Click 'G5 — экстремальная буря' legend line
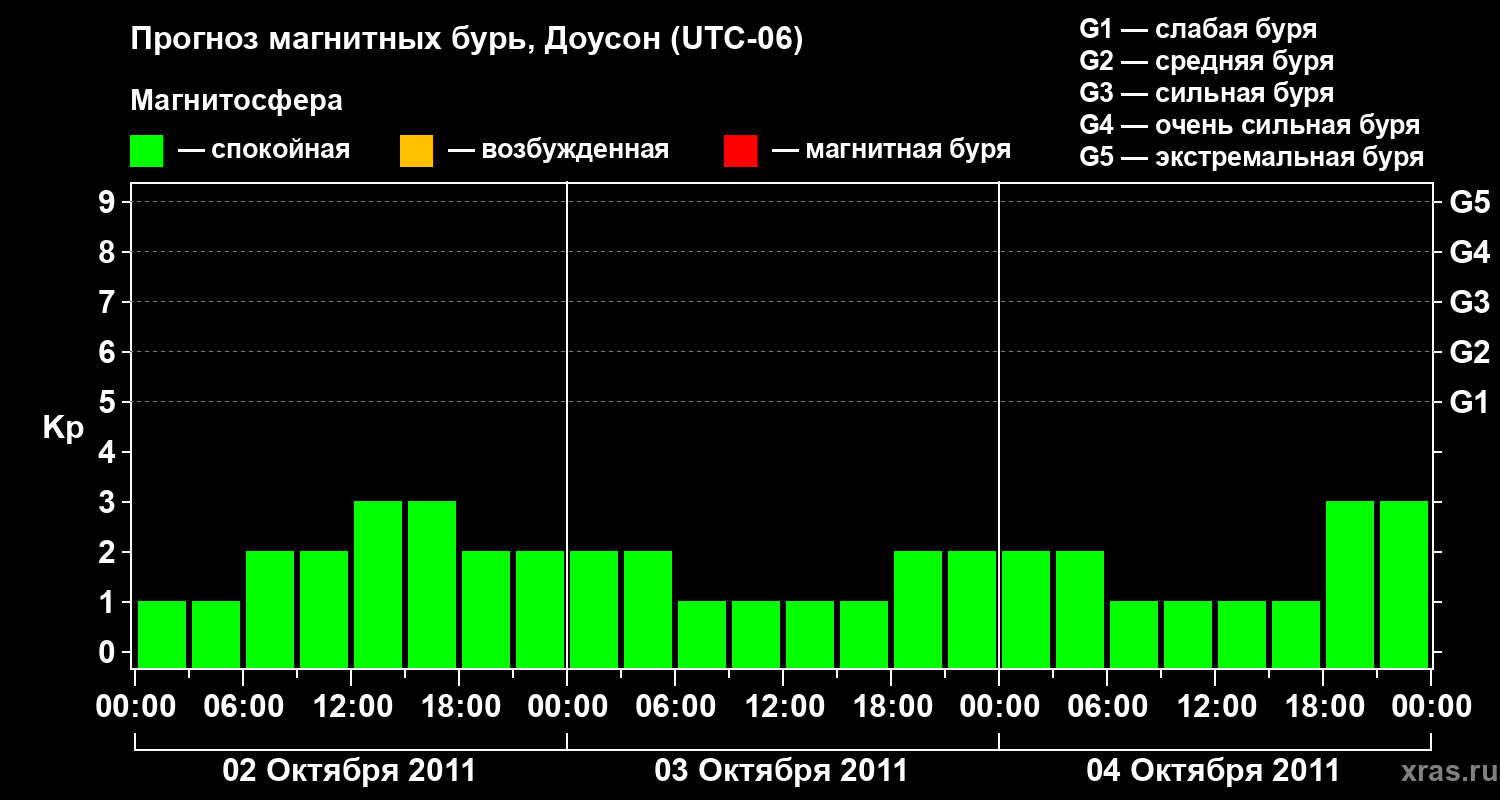Viewport: 1500px width, 800px height. pos(1252,157)
